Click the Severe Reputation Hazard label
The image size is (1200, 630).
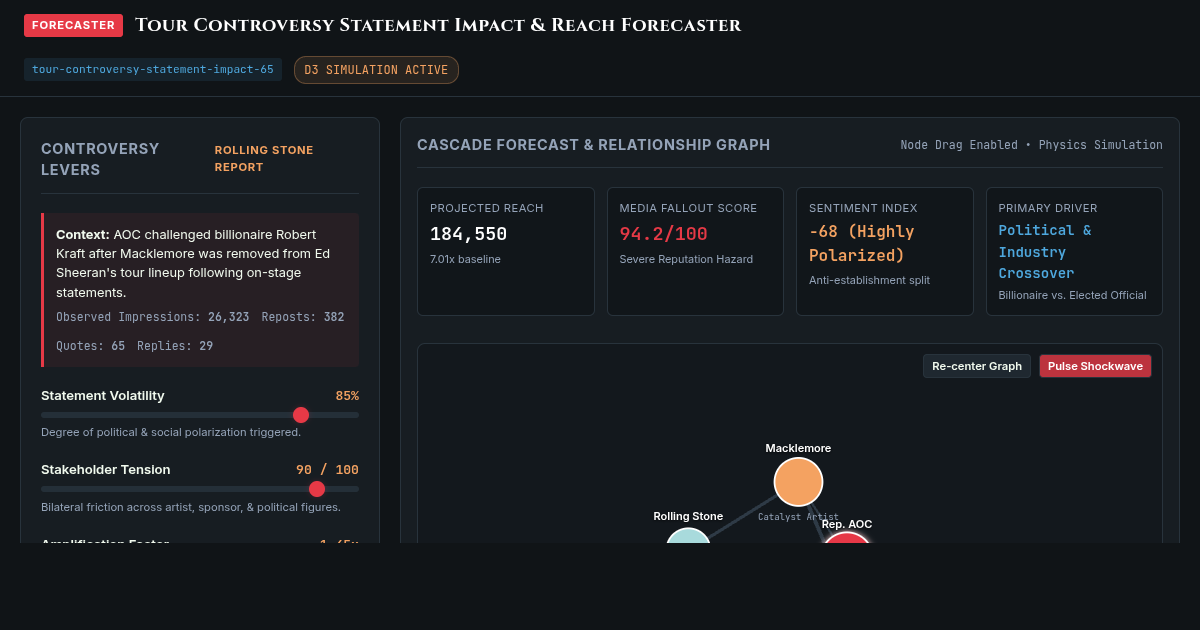[x=686, y=259]
